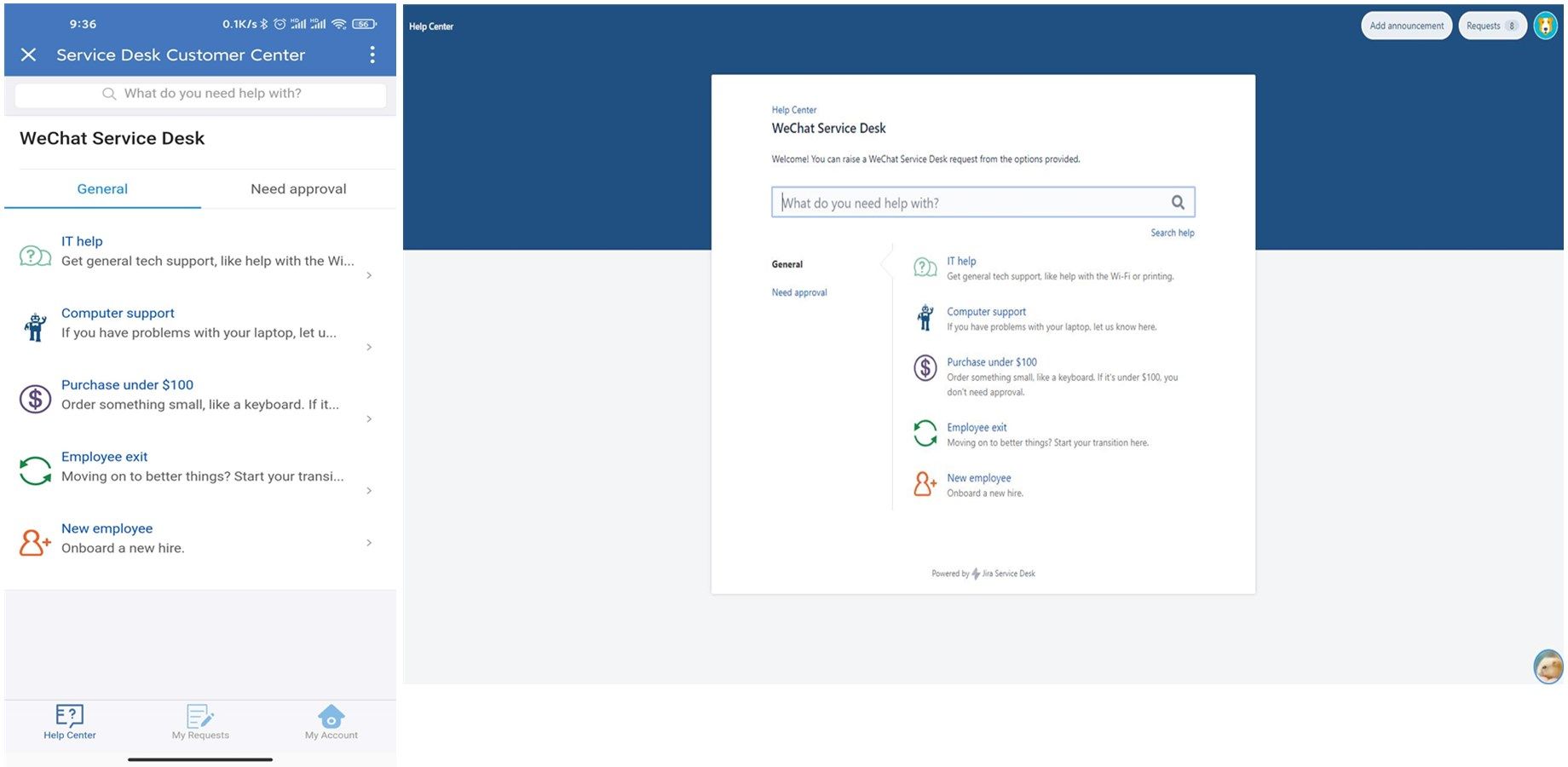
Task: Tap the Employee exit cycle-arrows icon in mobile list
Action: click(x=35, y=470)
